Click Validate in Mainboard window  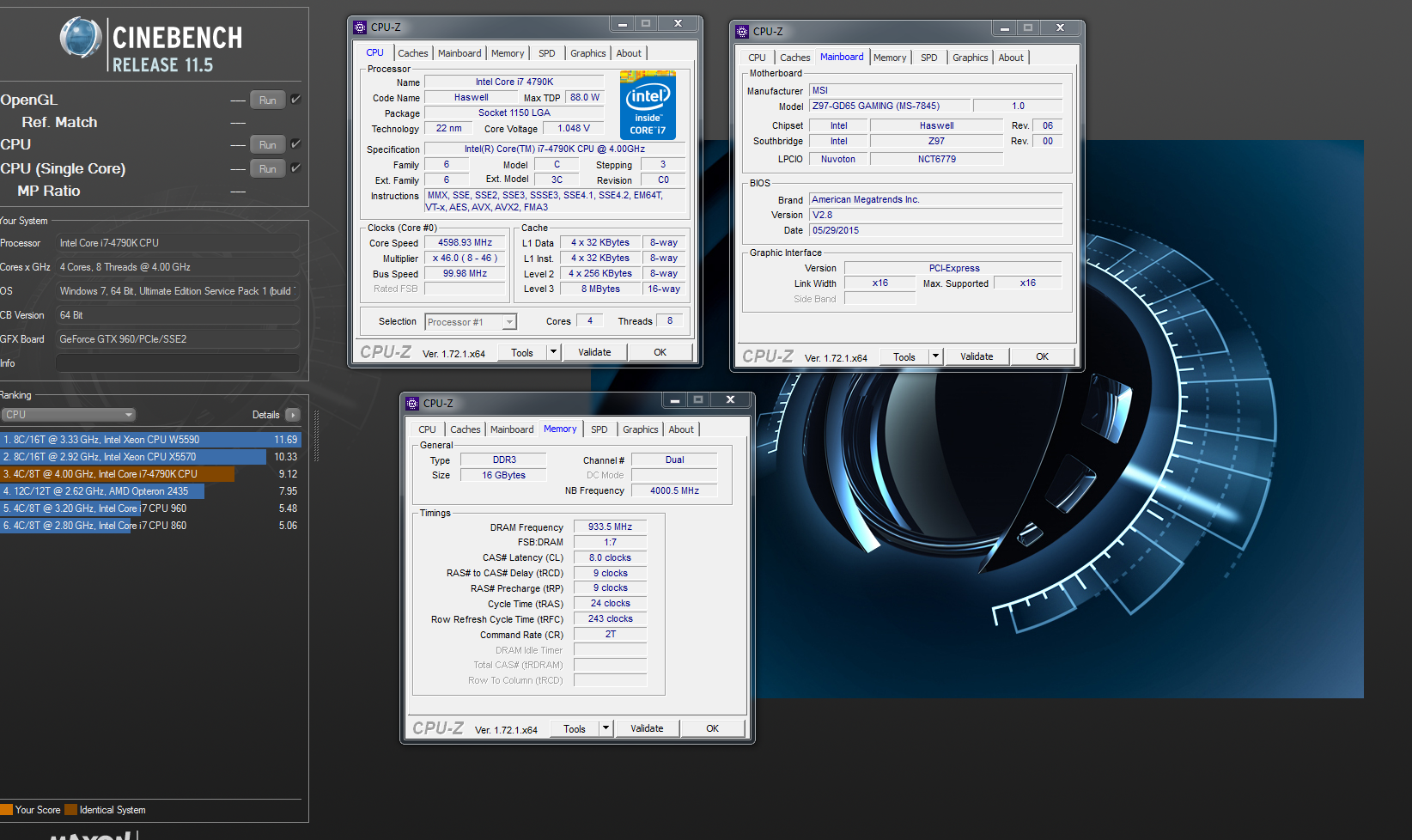[977, 356]
